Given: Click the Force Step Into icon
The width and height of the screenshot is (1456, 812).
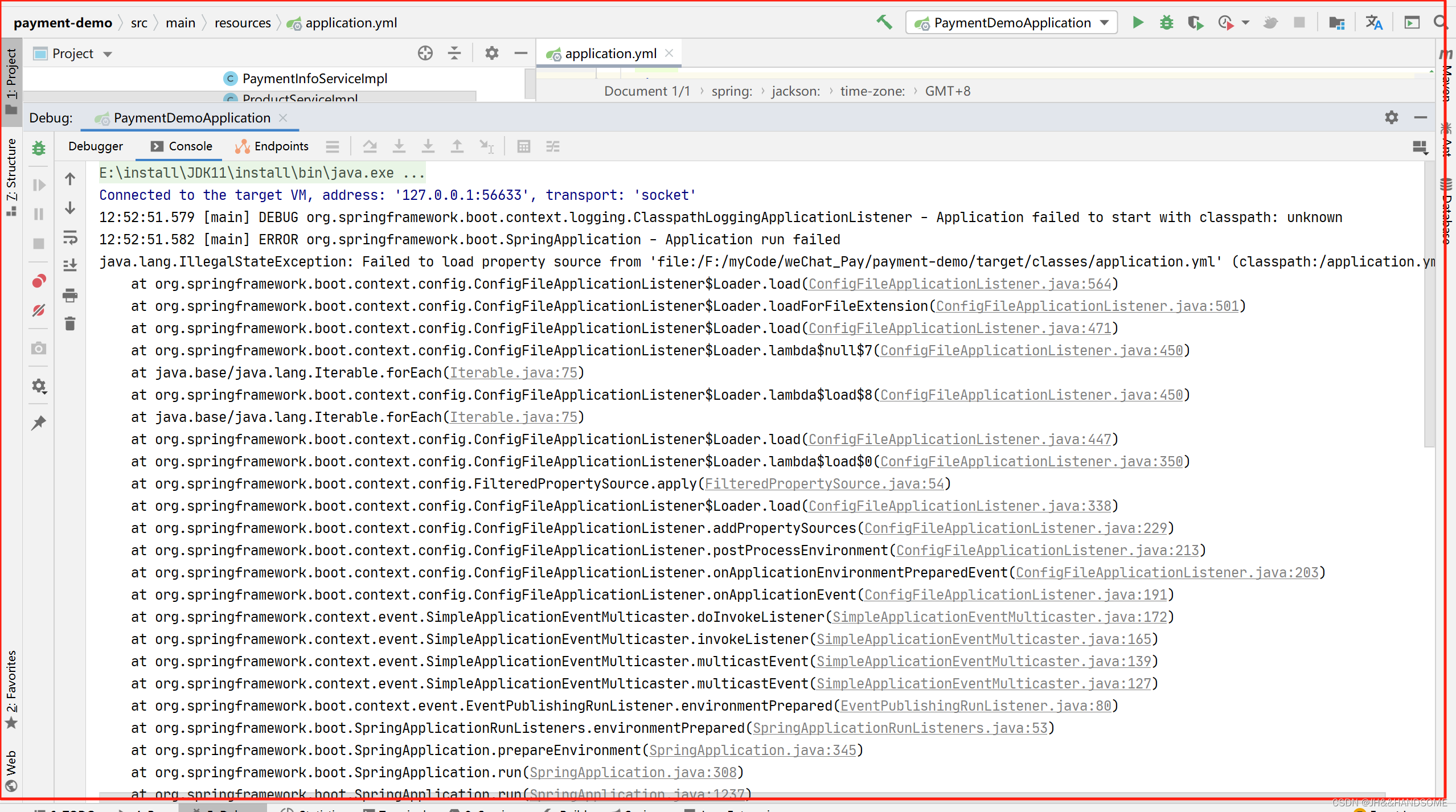Looking at the screenshot, I should [x=428, y=147].
